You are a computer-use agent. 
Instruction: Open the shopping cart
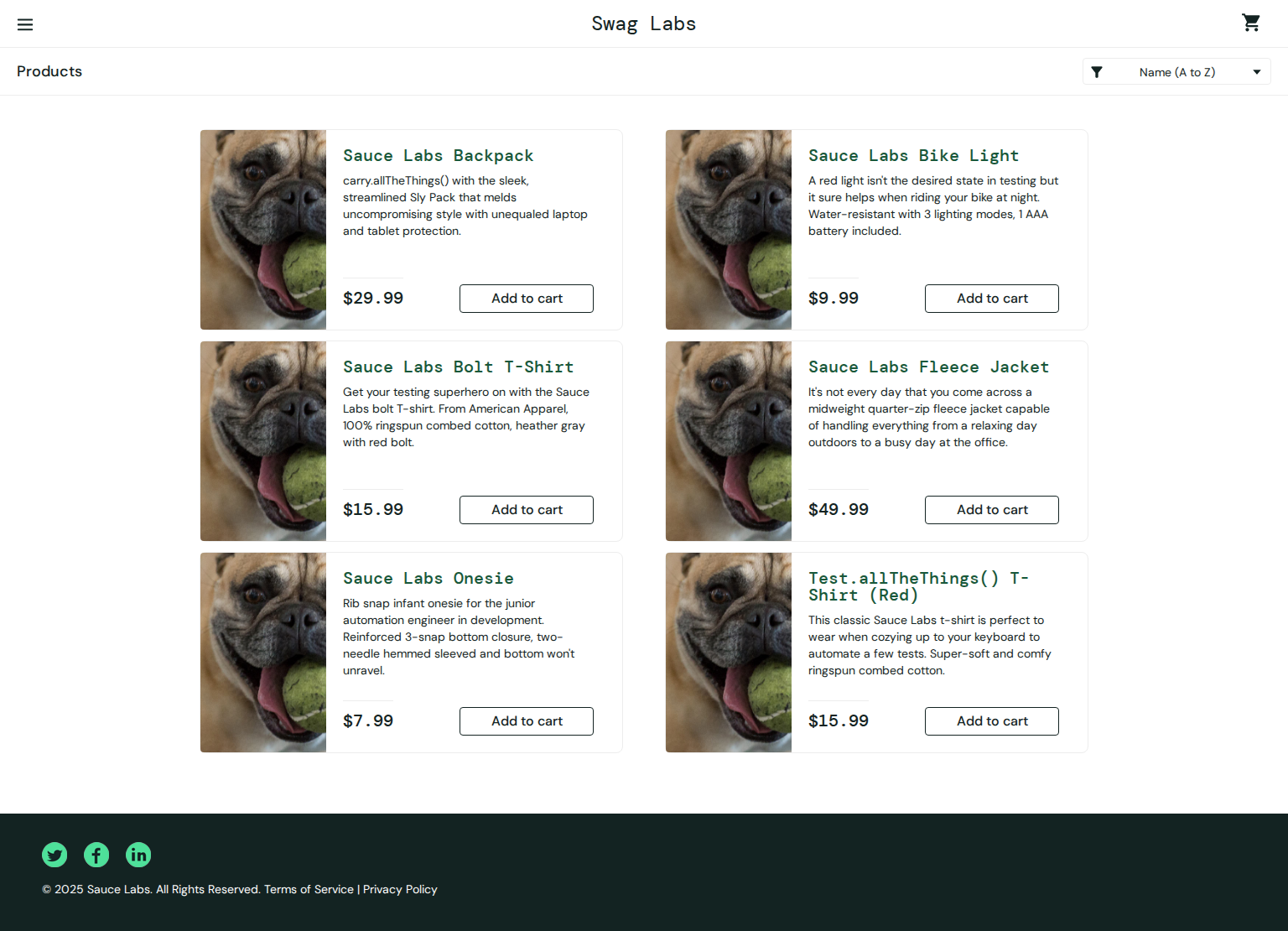click(1250, 23)
